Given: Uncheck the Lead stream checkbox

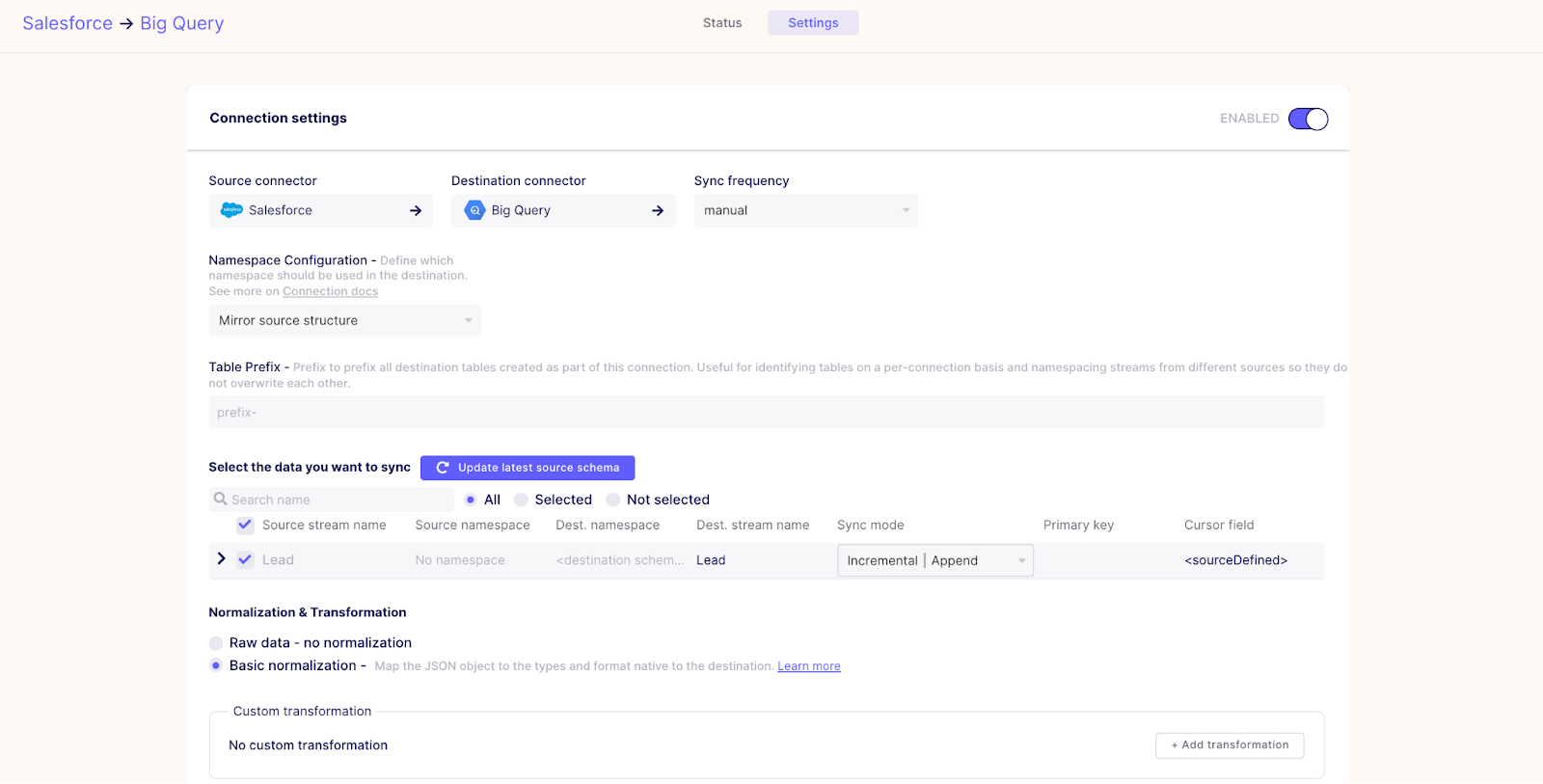Looking at the screenshot, I should pyautogui.click(x=246, y=559).
